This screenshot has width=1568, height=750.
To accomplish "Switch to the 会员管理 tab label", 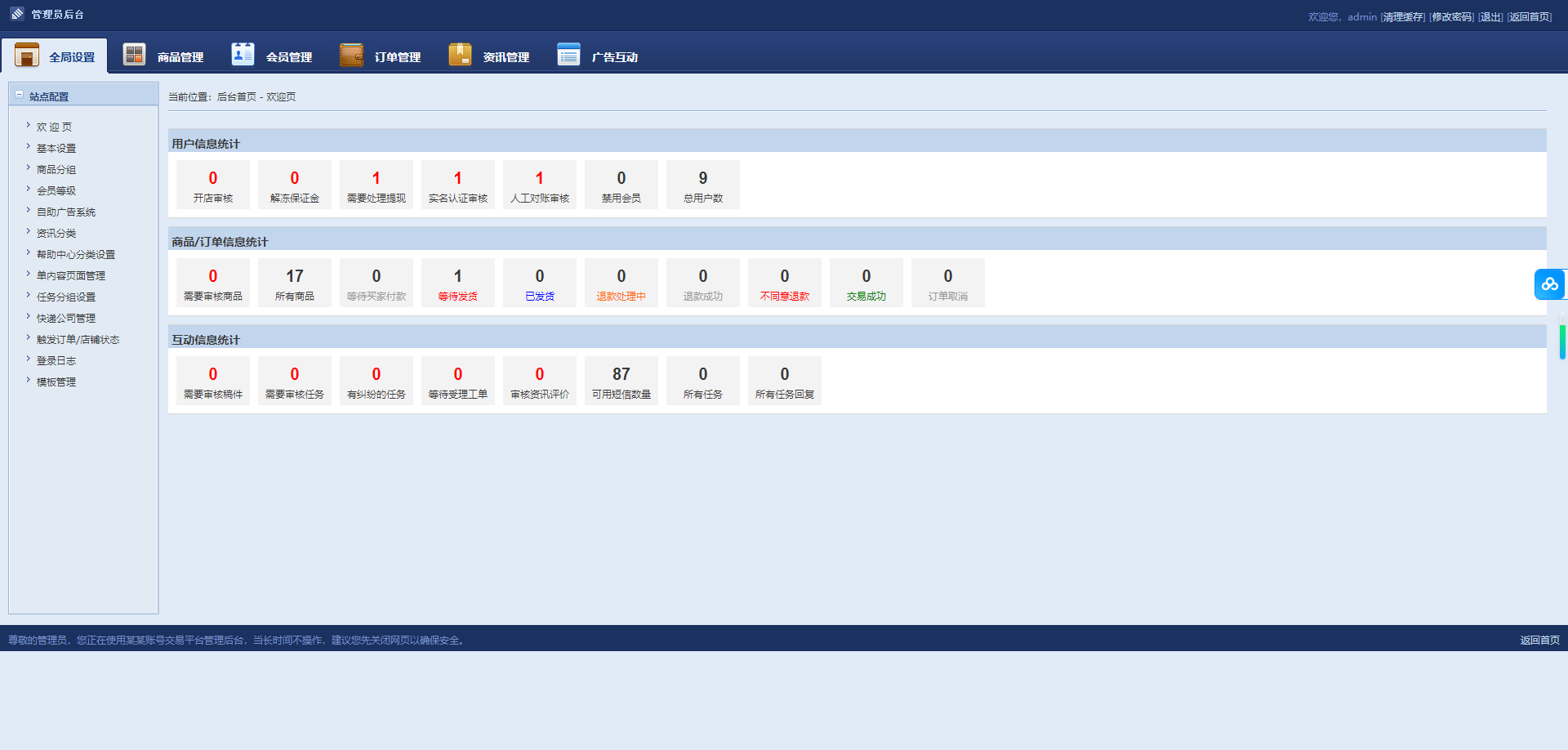I will click(x=289, y=57).
